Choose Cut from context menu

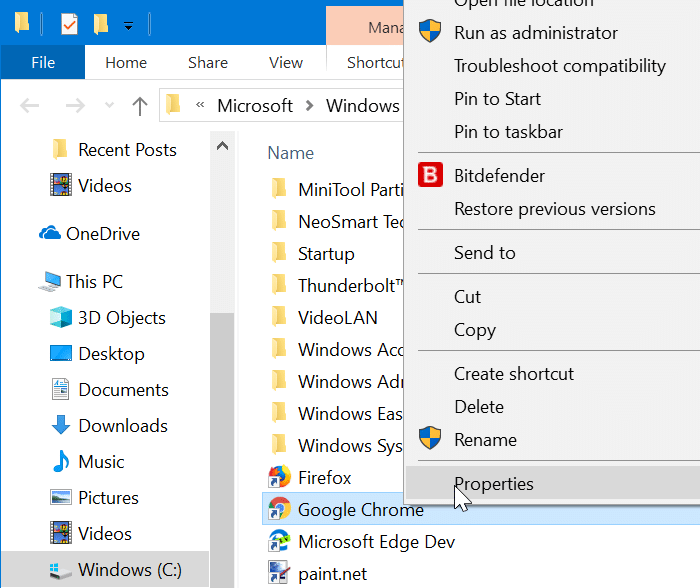click(x=553, y=297)
